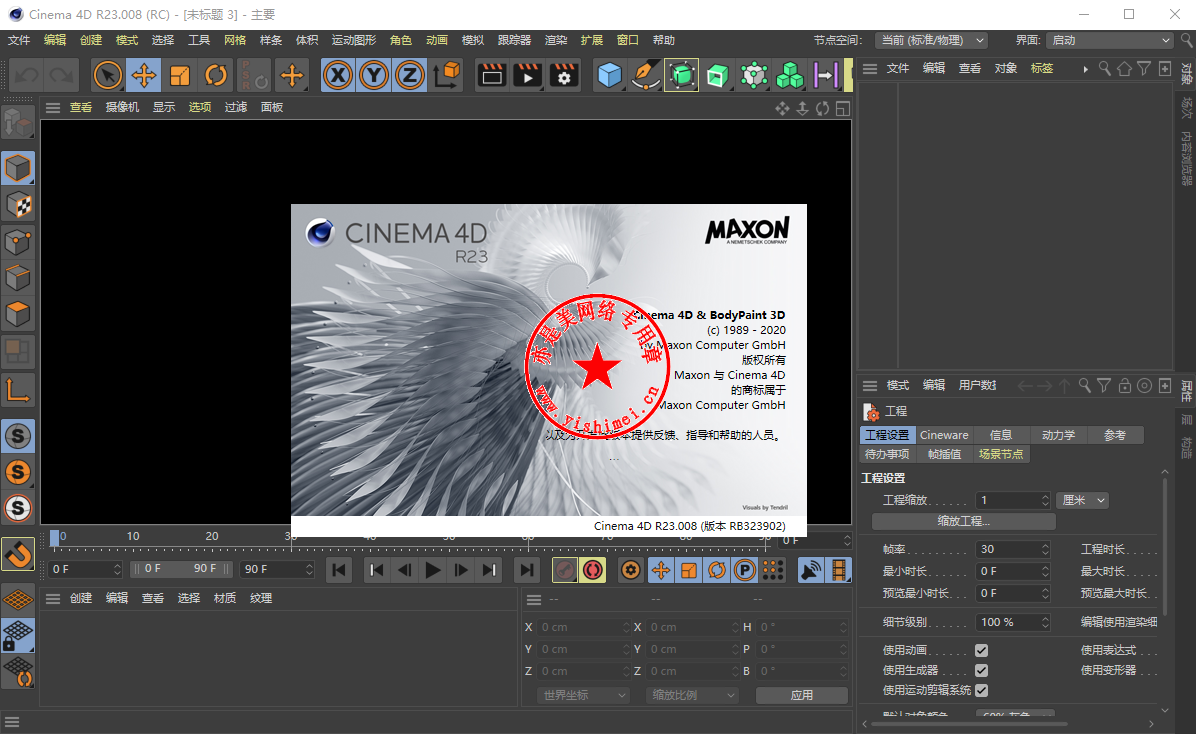Play the animation forward
The image size is (1196, 734).
pos(432,570)
